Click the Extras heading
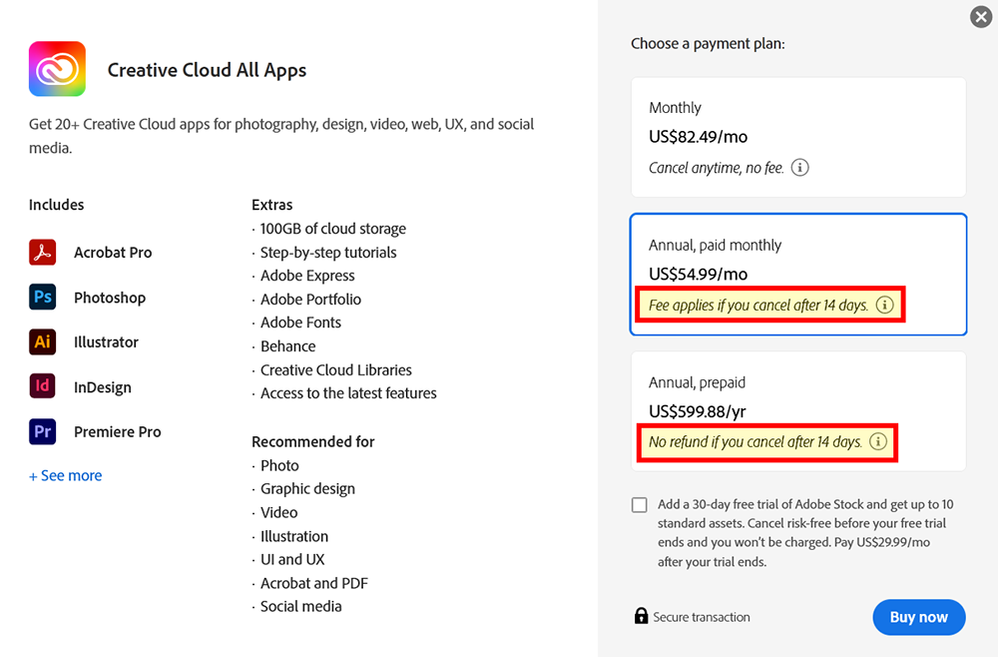This screenshot has width=998, height=657. (272, 205)
